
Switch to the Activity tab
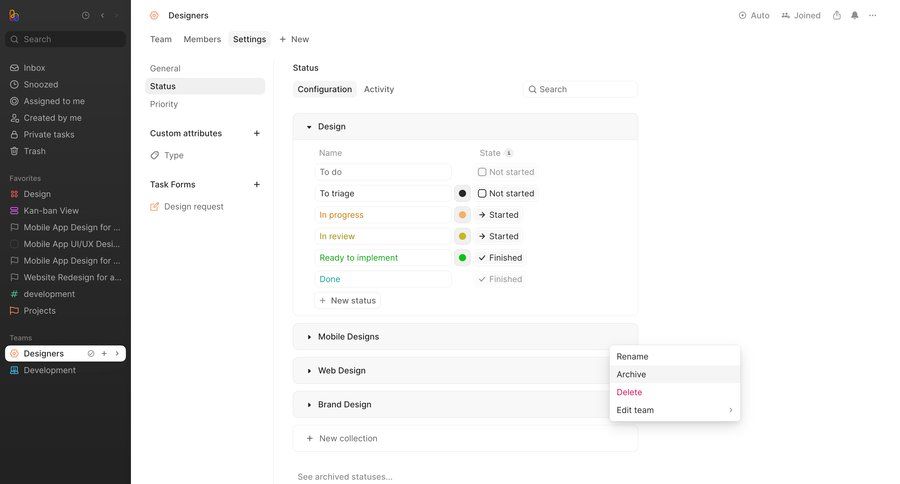[x=379, y=90]
